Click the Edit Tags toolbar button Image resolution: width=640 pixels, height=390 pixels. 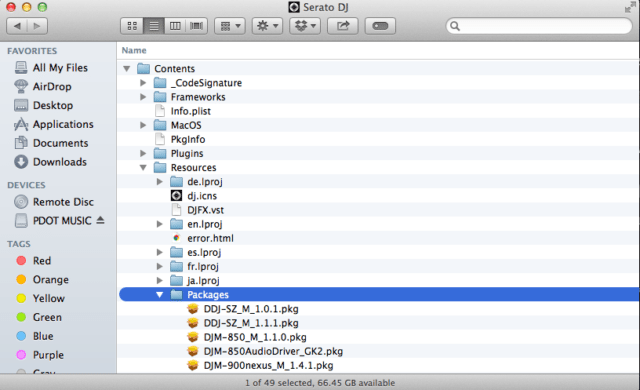coord(380,26)
